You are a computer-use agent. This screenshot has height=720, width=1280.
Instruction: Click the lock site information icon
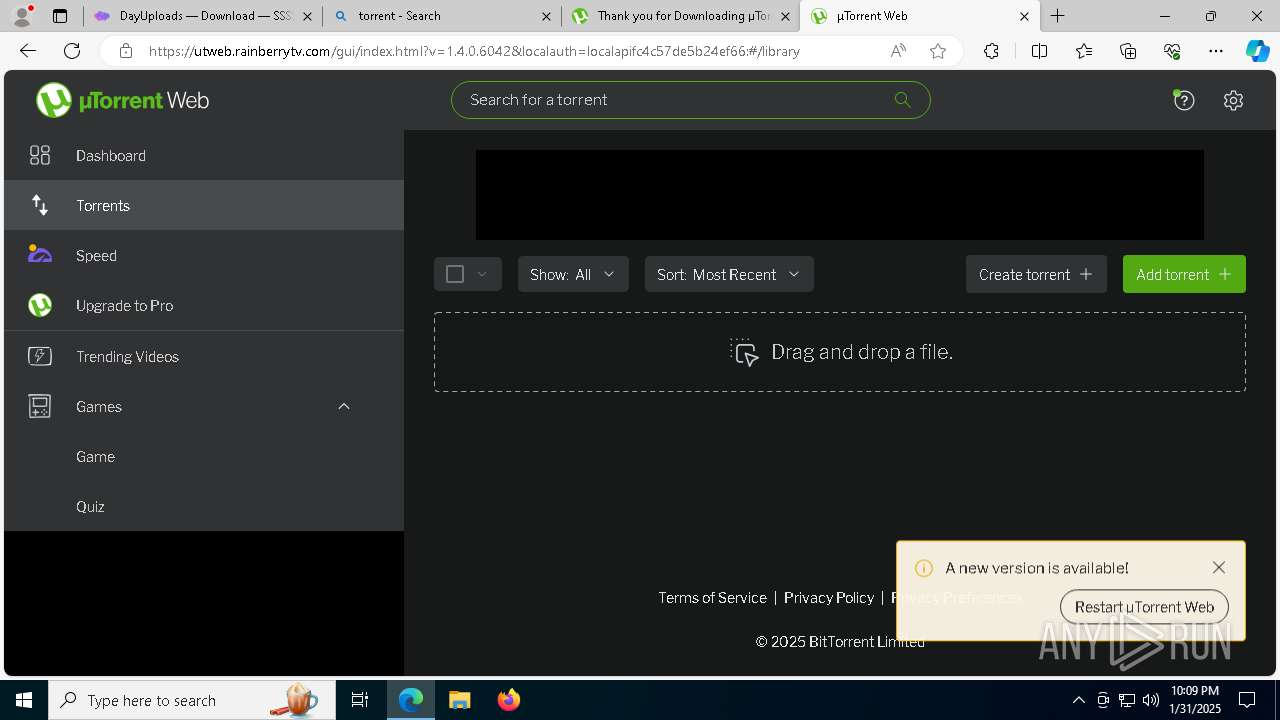pyautogui.click(x=125, y=51)
